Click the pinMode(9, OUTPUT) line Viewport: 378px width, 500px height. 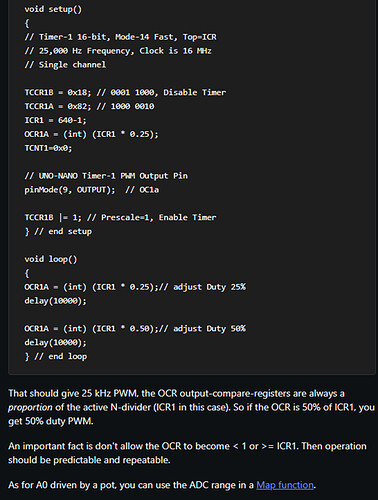point(92,190)
